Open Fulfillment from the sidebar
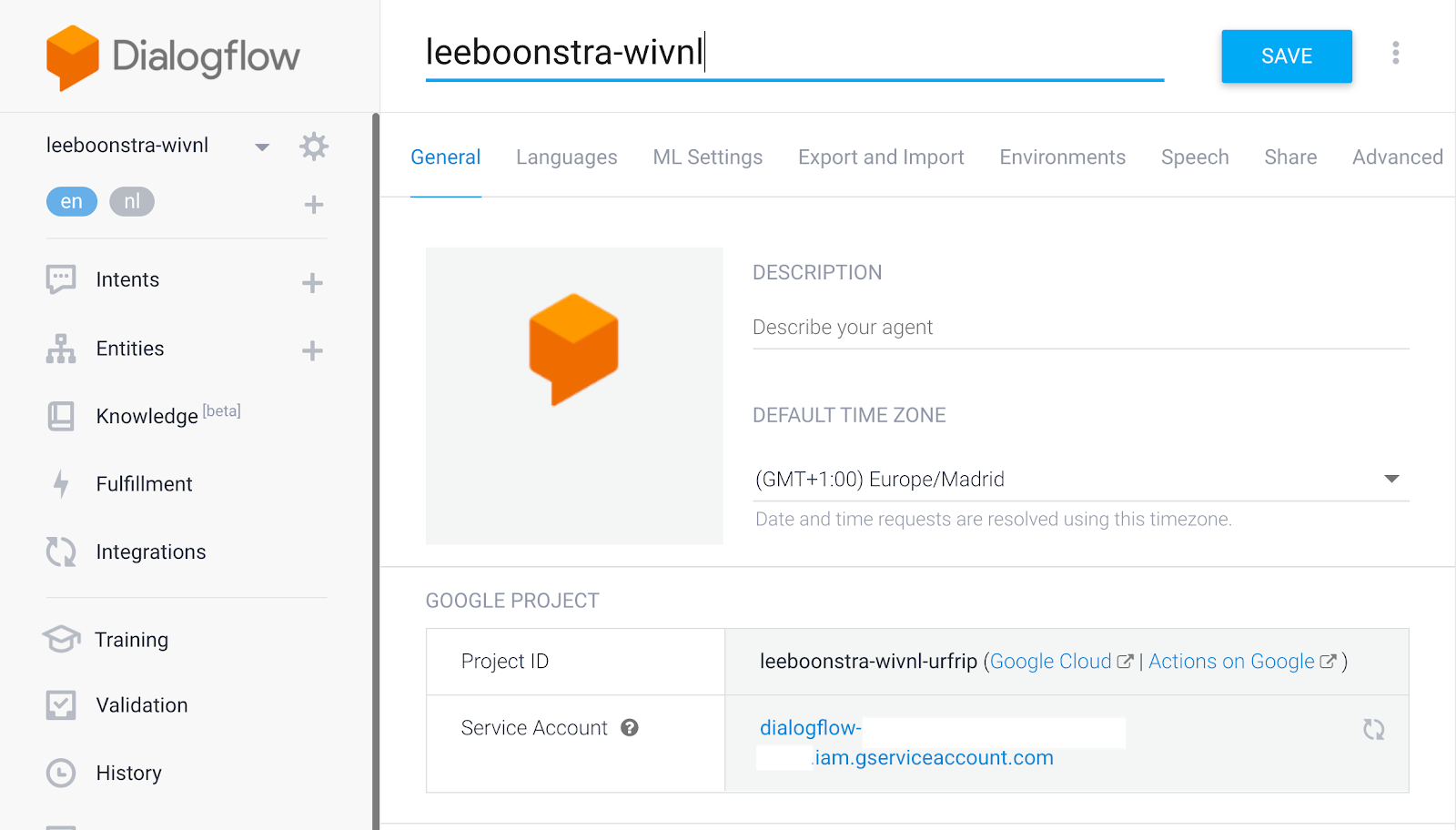The height and width of the screenshot is (830, 1456). pyautogui.click(x=144, y=484)
